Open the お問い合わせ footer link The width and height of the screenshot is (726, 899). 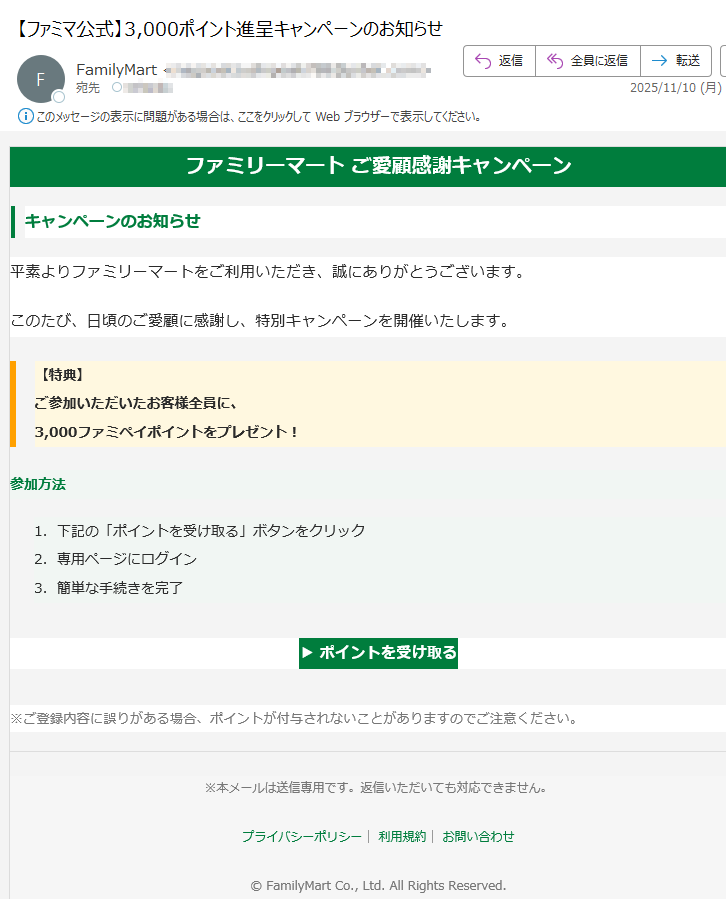[x=478, y=837]
